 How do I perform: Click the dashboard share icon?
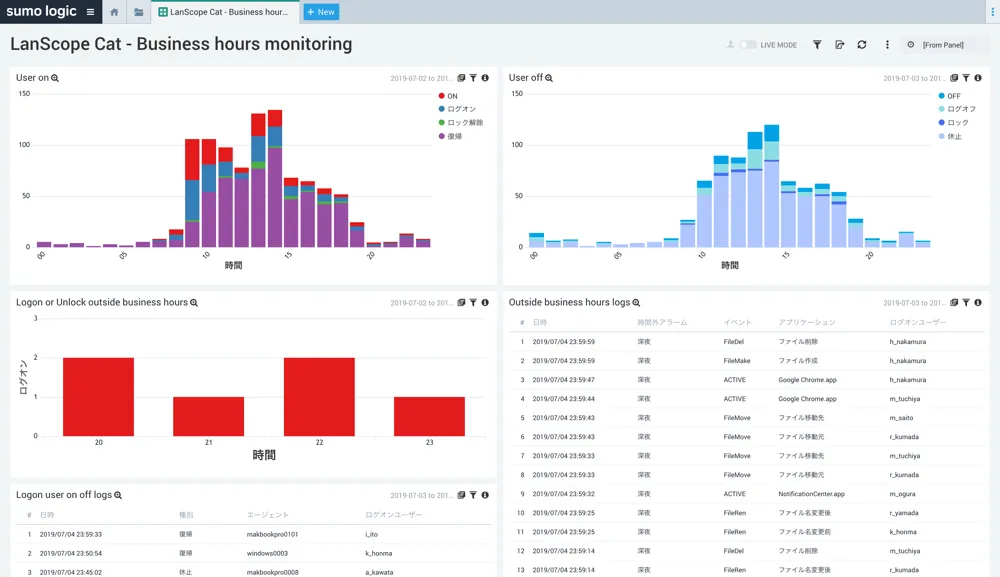(x=839, y=45)
